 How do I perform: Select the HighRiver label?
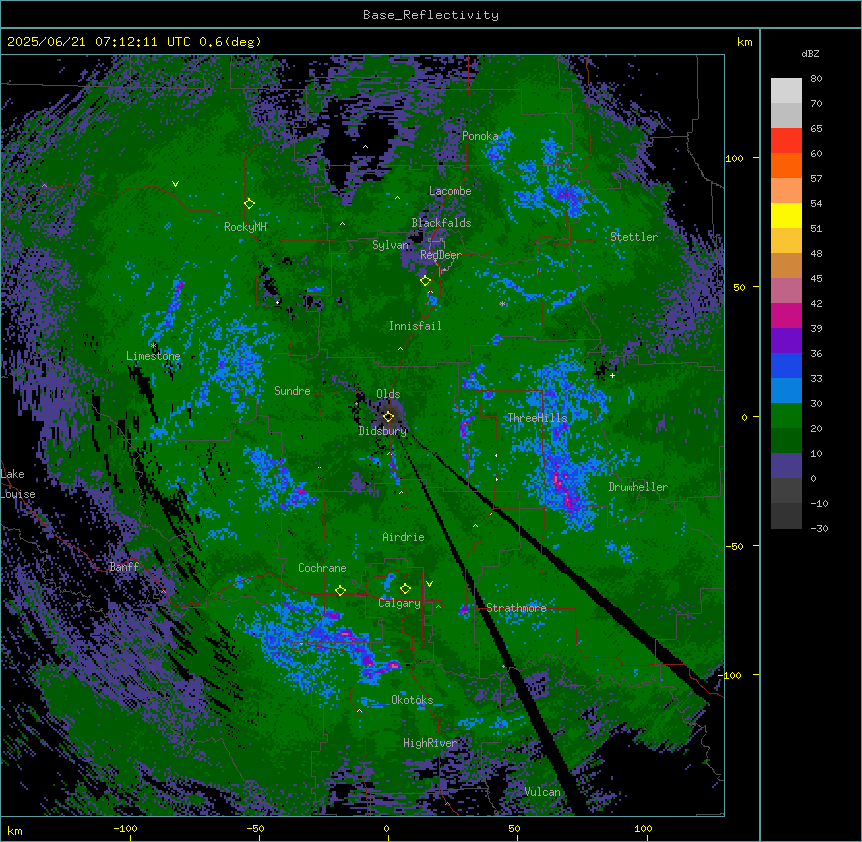[430, 743]
